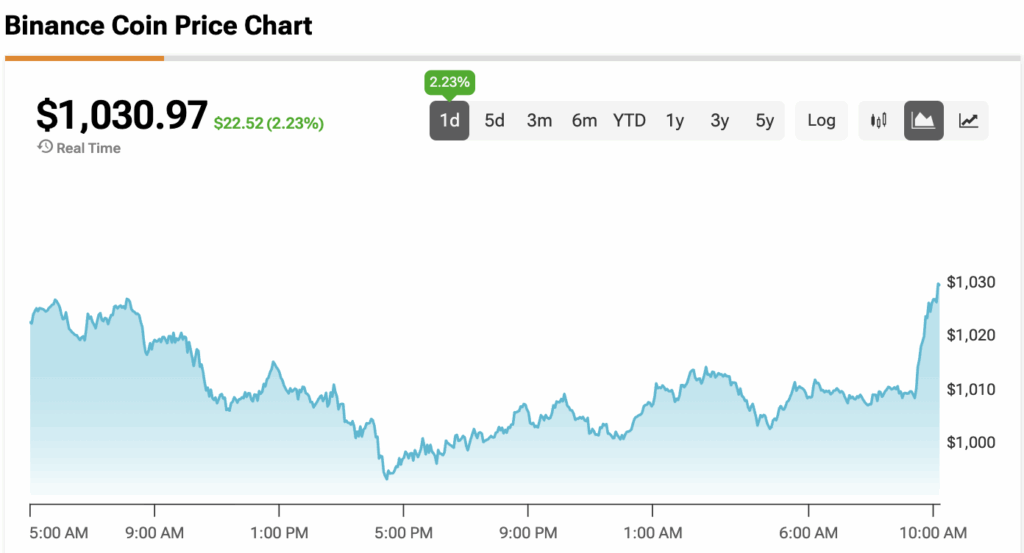The height and width of the screenshot is (553, 1024).
Task: Switch chart to 1y range
Action: (x=675, y=121)
